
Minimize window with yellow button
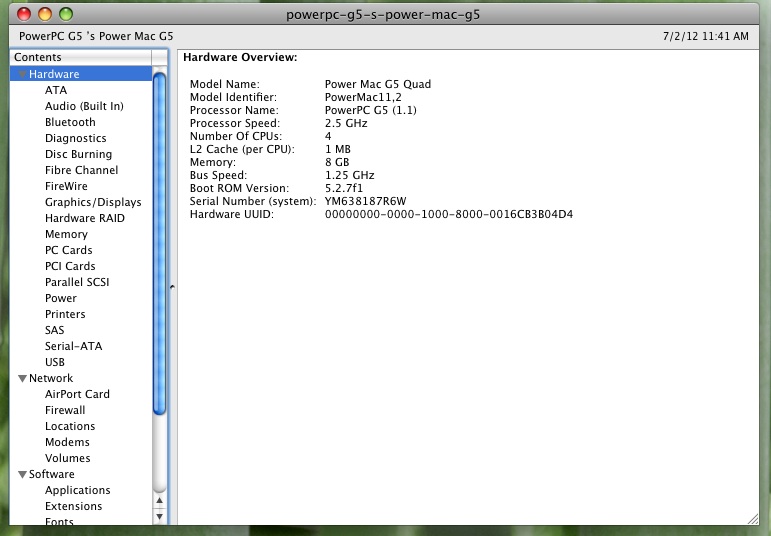[x=45, y=14]
